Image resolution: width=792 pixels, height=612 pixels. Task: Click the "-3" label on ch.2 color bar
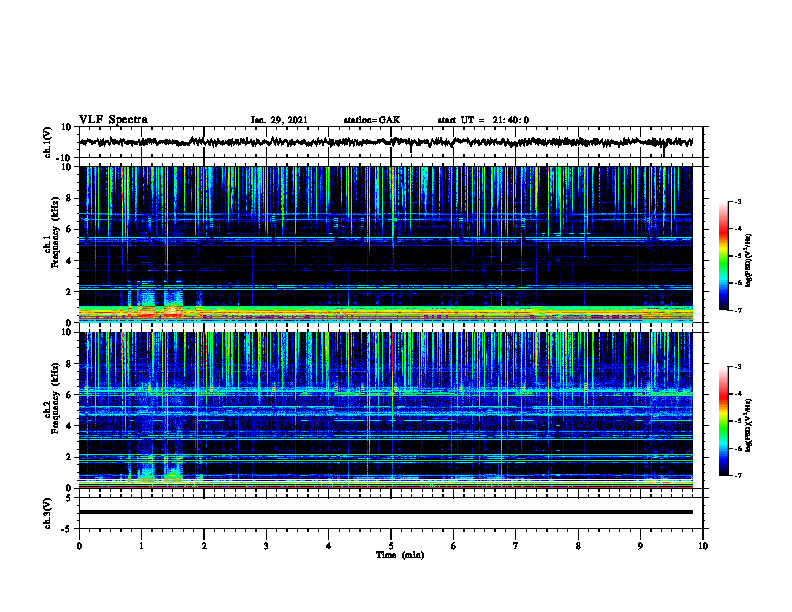point(738,367)
